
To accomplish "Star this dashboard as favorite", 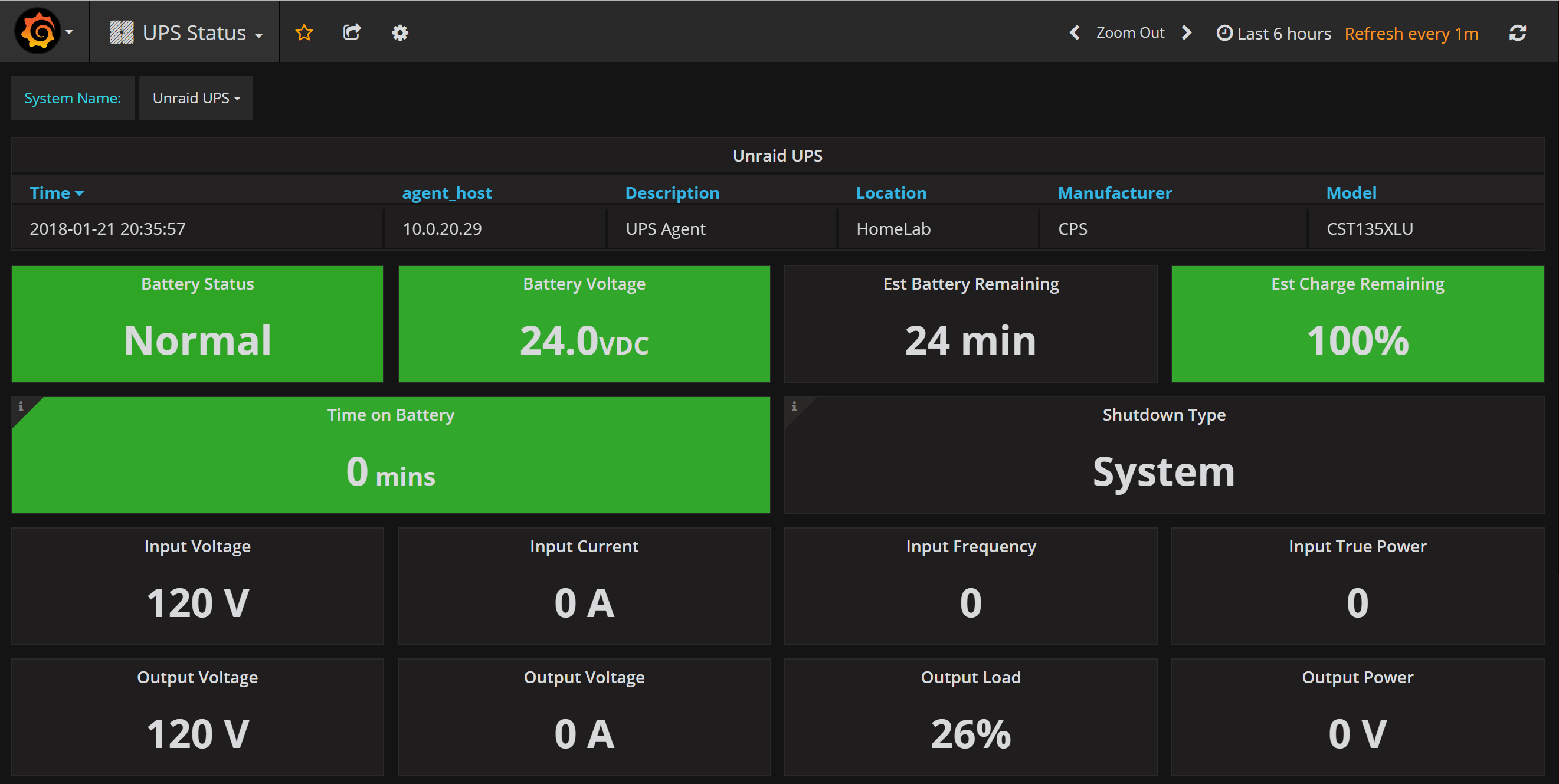I will (304, 32).
